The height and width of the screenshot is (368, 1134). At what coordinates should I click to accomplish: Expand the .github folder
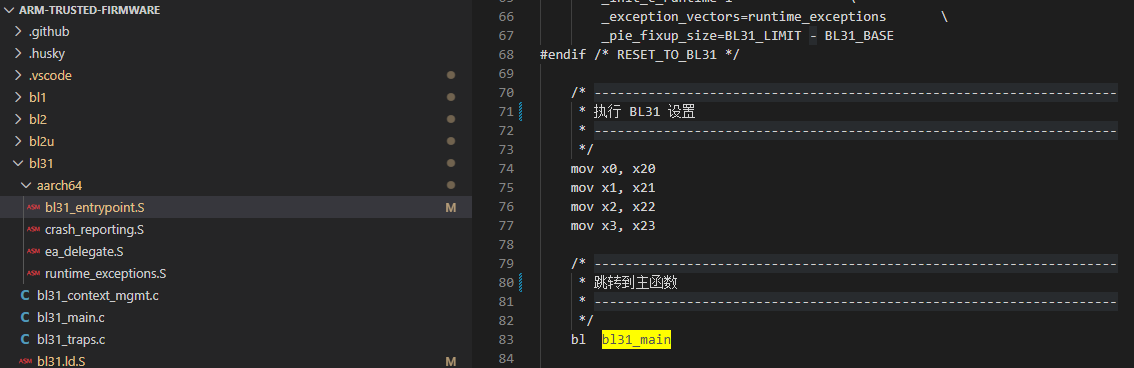coord(19,32)
